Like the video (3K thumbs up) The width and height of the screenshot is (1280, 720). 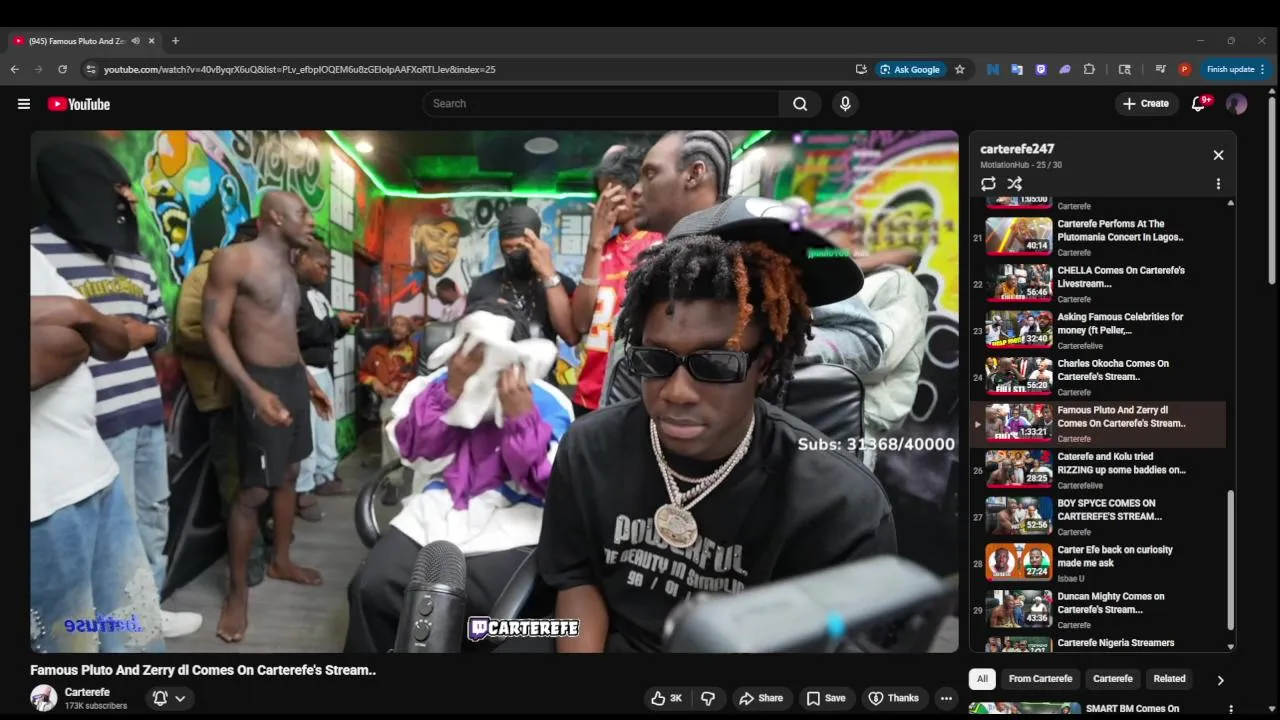click(667, 698)
